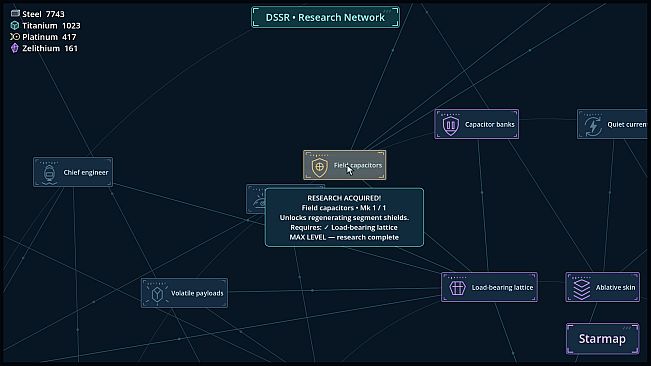Click the Load-bearing lattice icon
Image resolution: width=651 pixels, height=366 pixels.
coord(457,288)
